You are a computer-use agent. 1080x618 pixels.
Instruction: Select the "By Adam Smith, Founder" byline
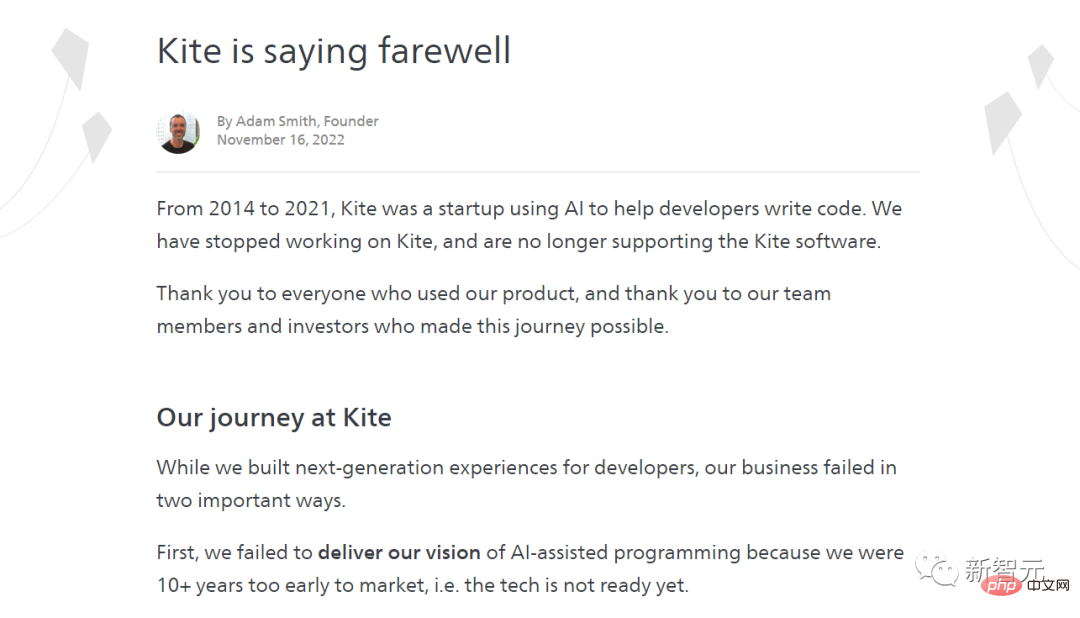(298, 121)
